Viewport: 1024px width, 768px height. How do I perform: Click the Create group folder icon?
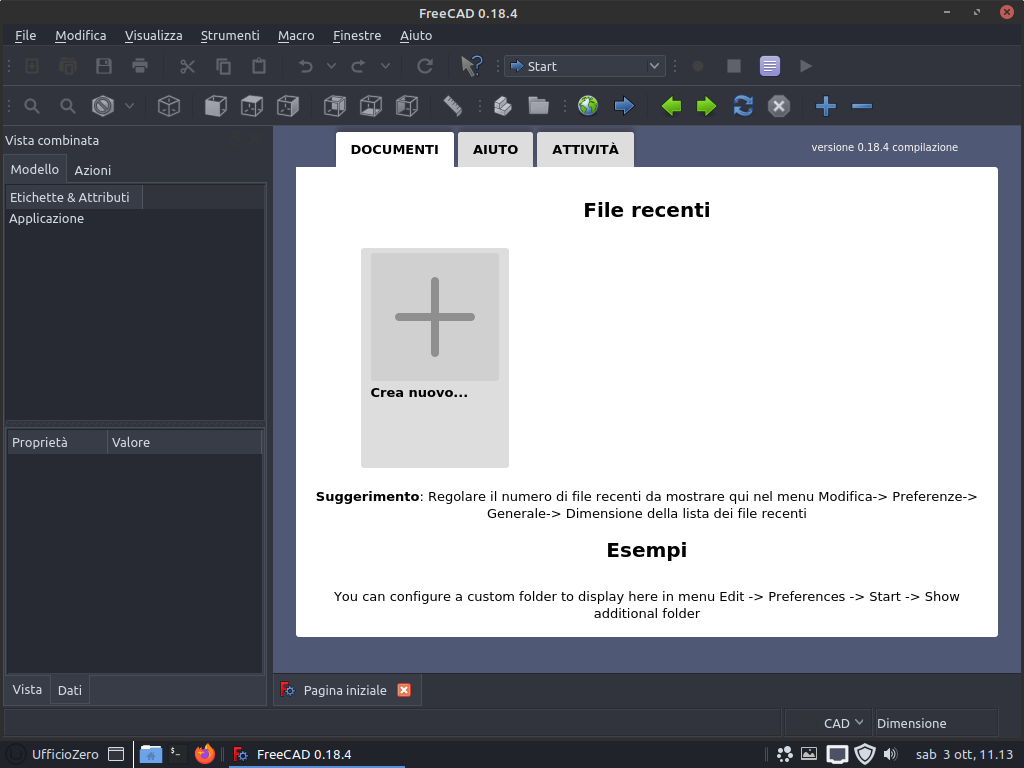[539, 106]
